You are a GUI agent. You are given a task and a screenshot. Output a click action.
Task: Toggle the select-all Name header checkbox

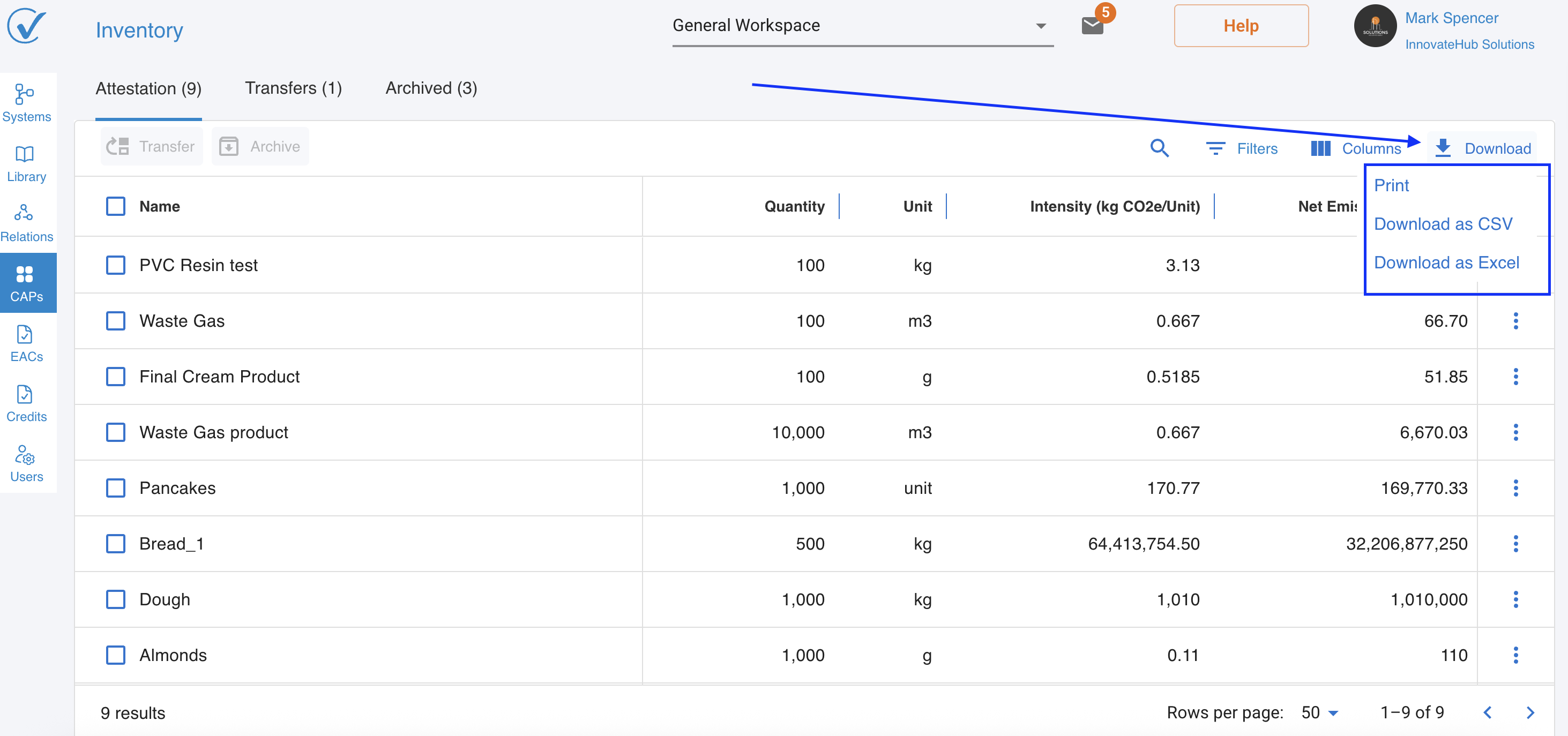pyautogui.click(x=116, y=206)
